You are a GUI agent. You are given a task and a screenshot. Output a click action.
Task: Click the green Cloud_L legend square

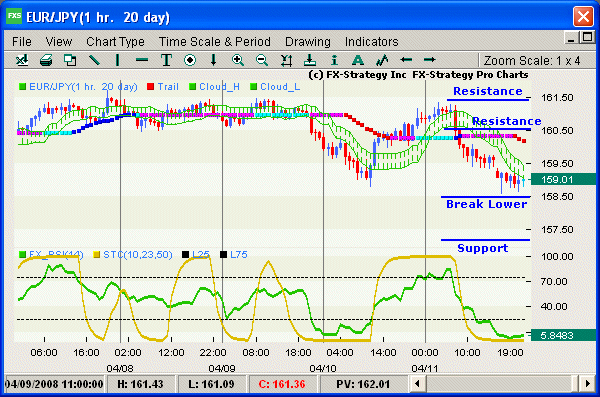pyautogui.click(x=253, y=87)
